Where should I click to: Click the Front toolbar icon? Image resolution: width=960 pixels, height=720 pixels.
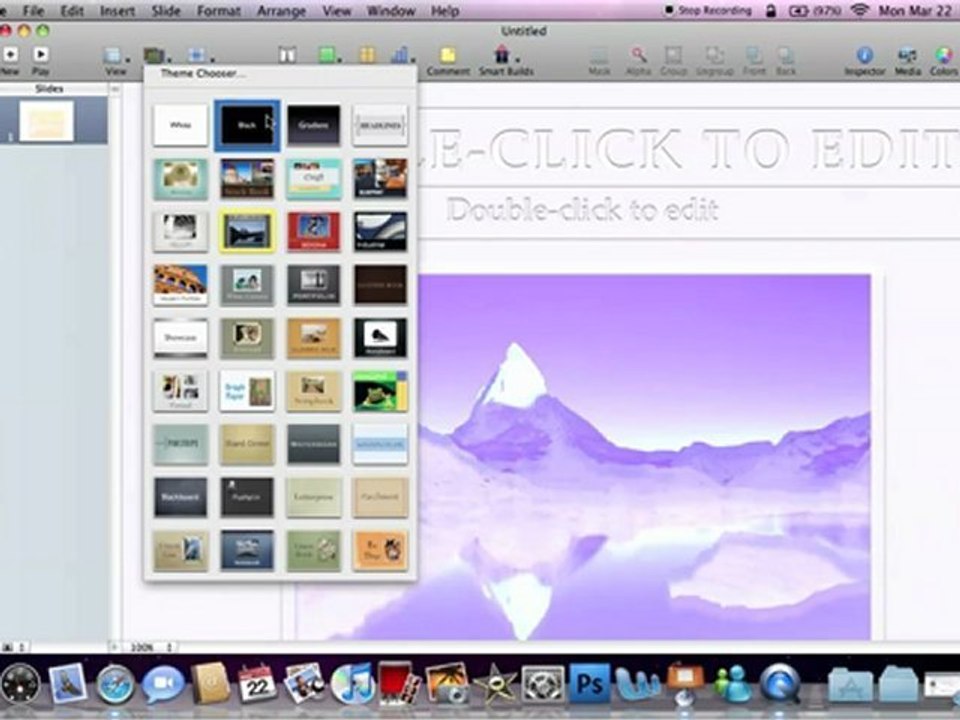(754, 61)
